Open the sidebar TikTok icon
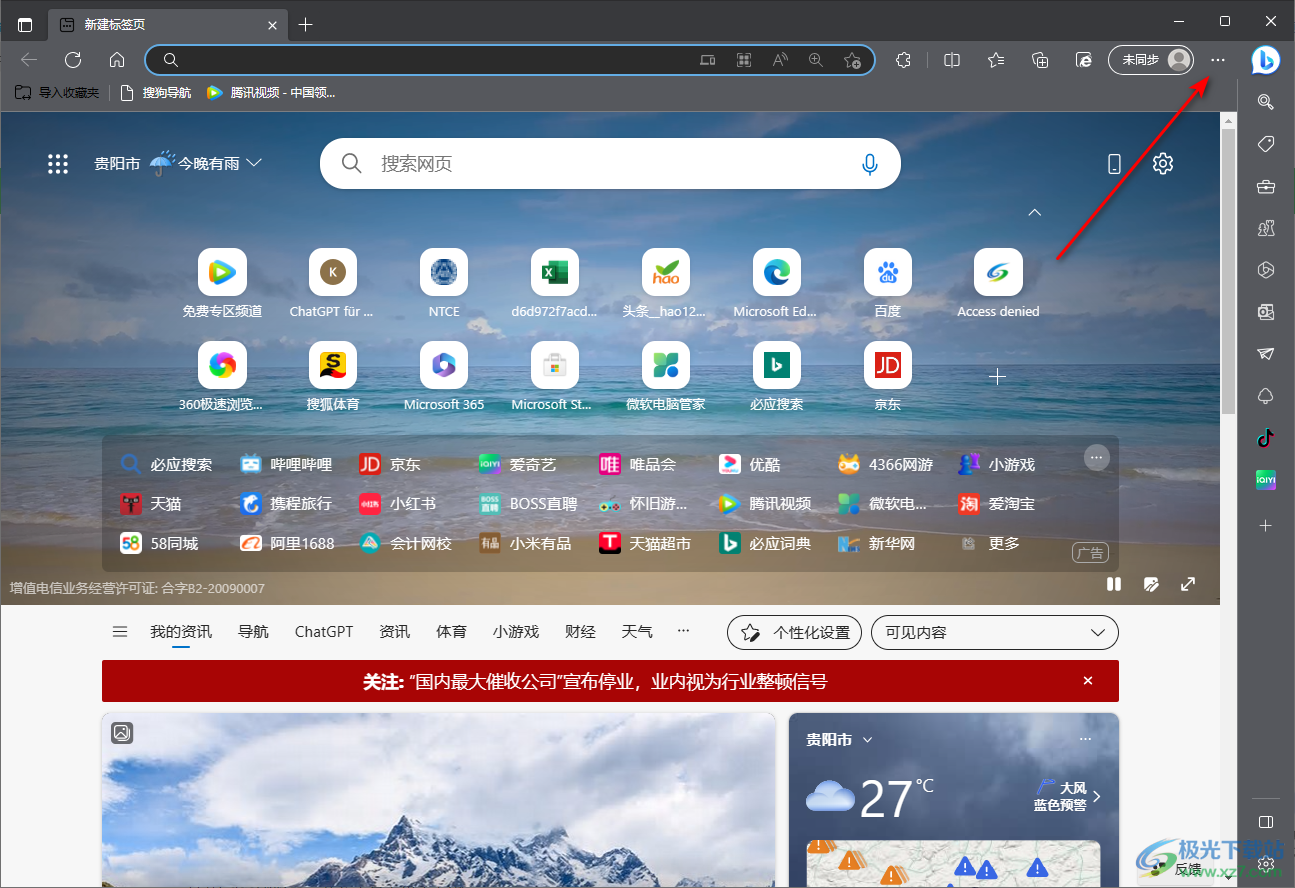This screenshot has height=888, width=1295. pyautogui.click(x=1265, y=438)
